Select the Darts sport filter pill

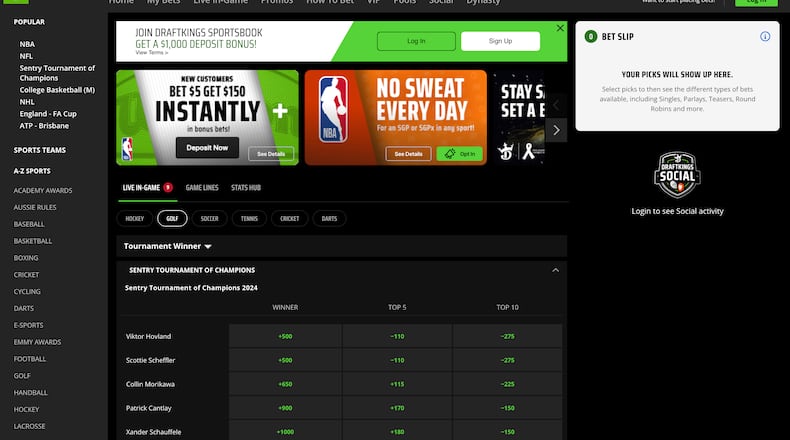(x=330, y=218)
